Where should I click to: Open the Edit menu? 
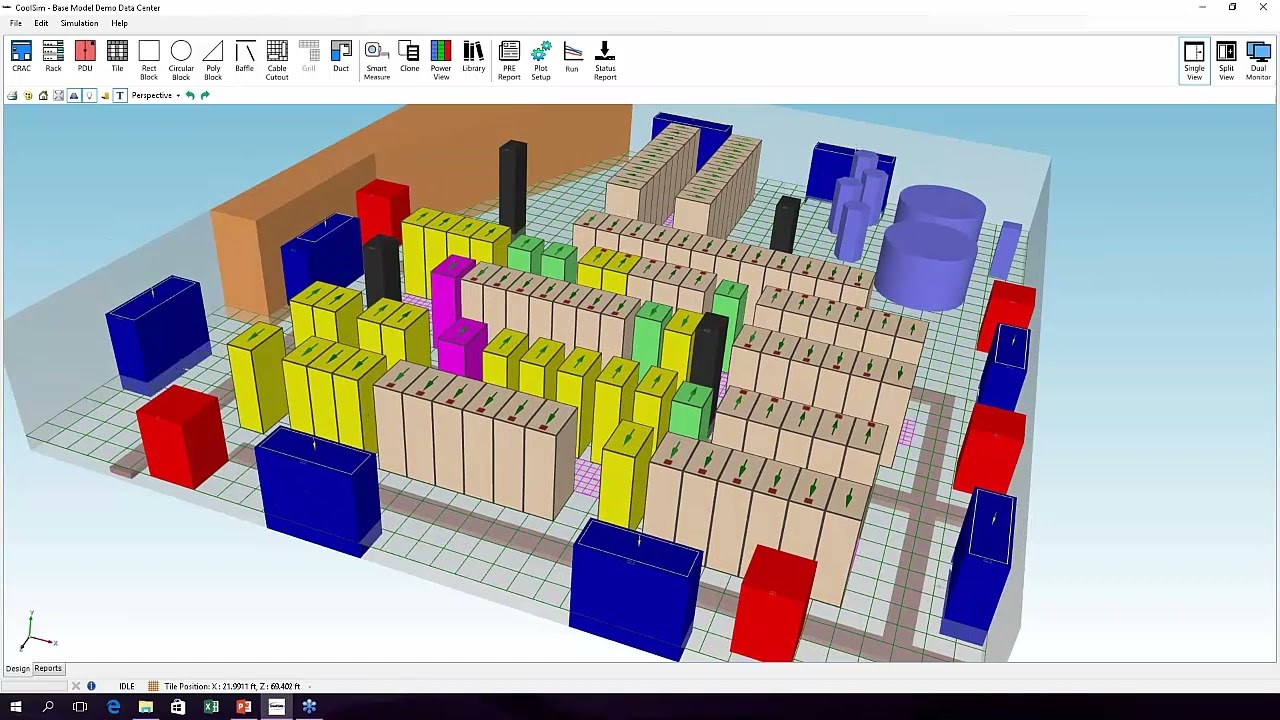point(41,23)
